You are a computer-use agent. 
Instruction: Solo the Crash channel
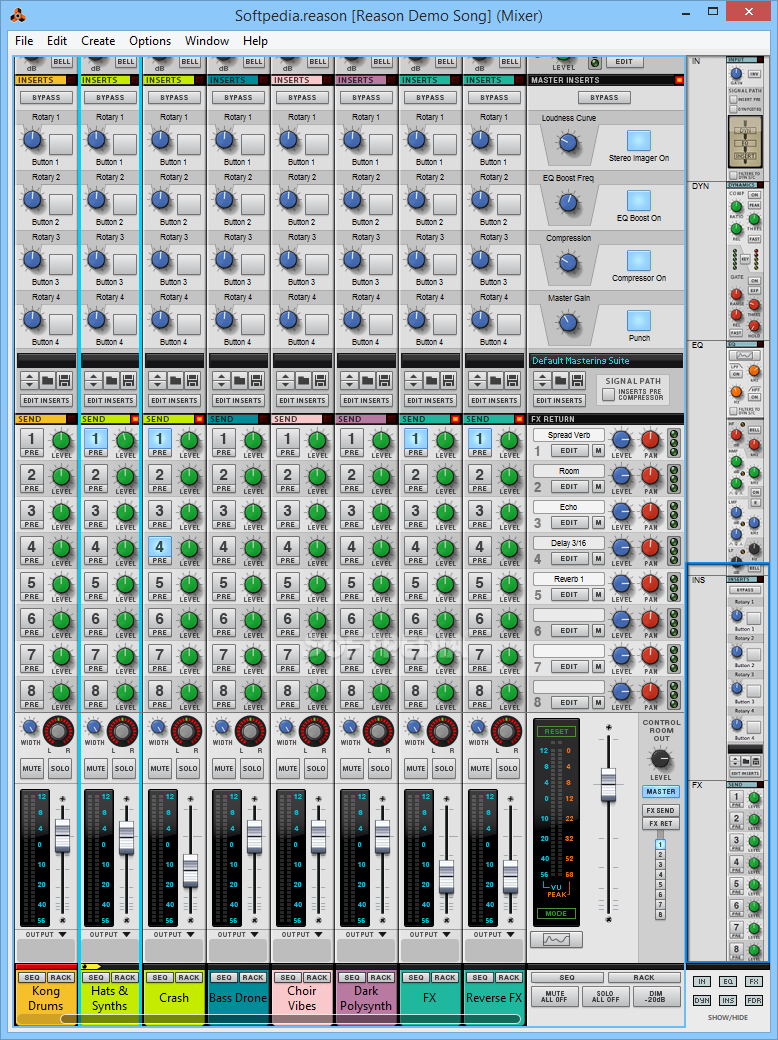(x=188, y=769)
